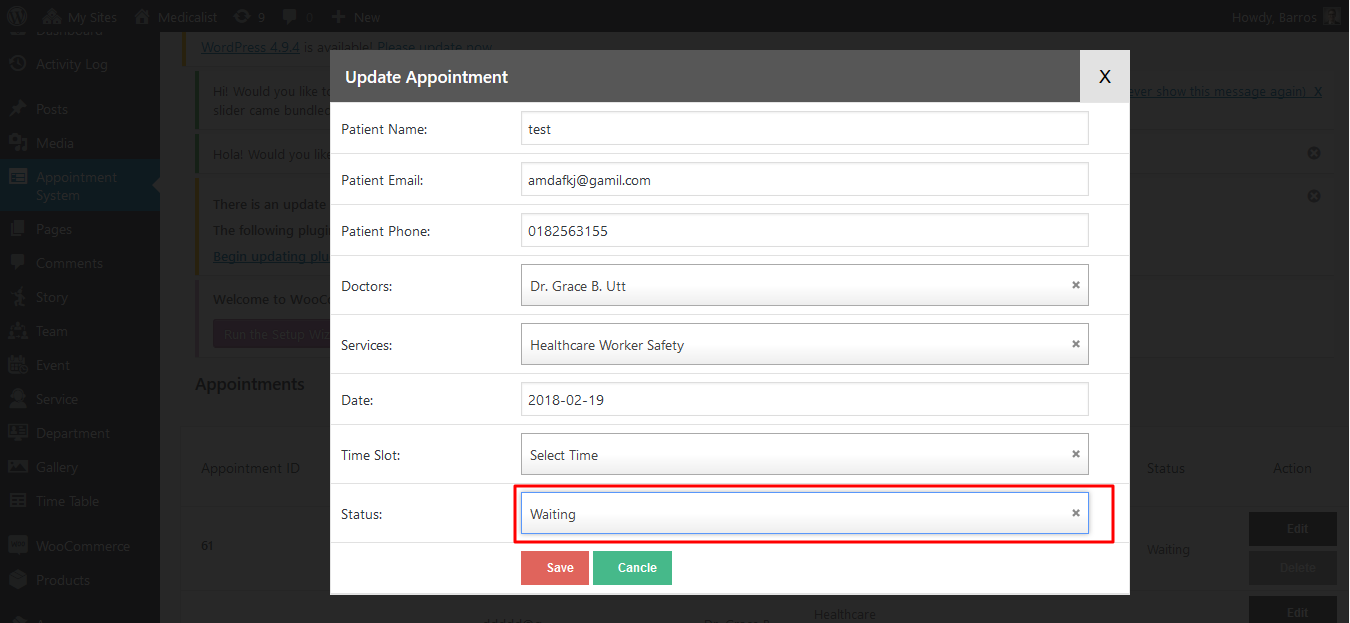The width and height of the screenshot is (1350, 623).
Task: Dismiss the notice with top circled x icon
Action: (1314, 153)
